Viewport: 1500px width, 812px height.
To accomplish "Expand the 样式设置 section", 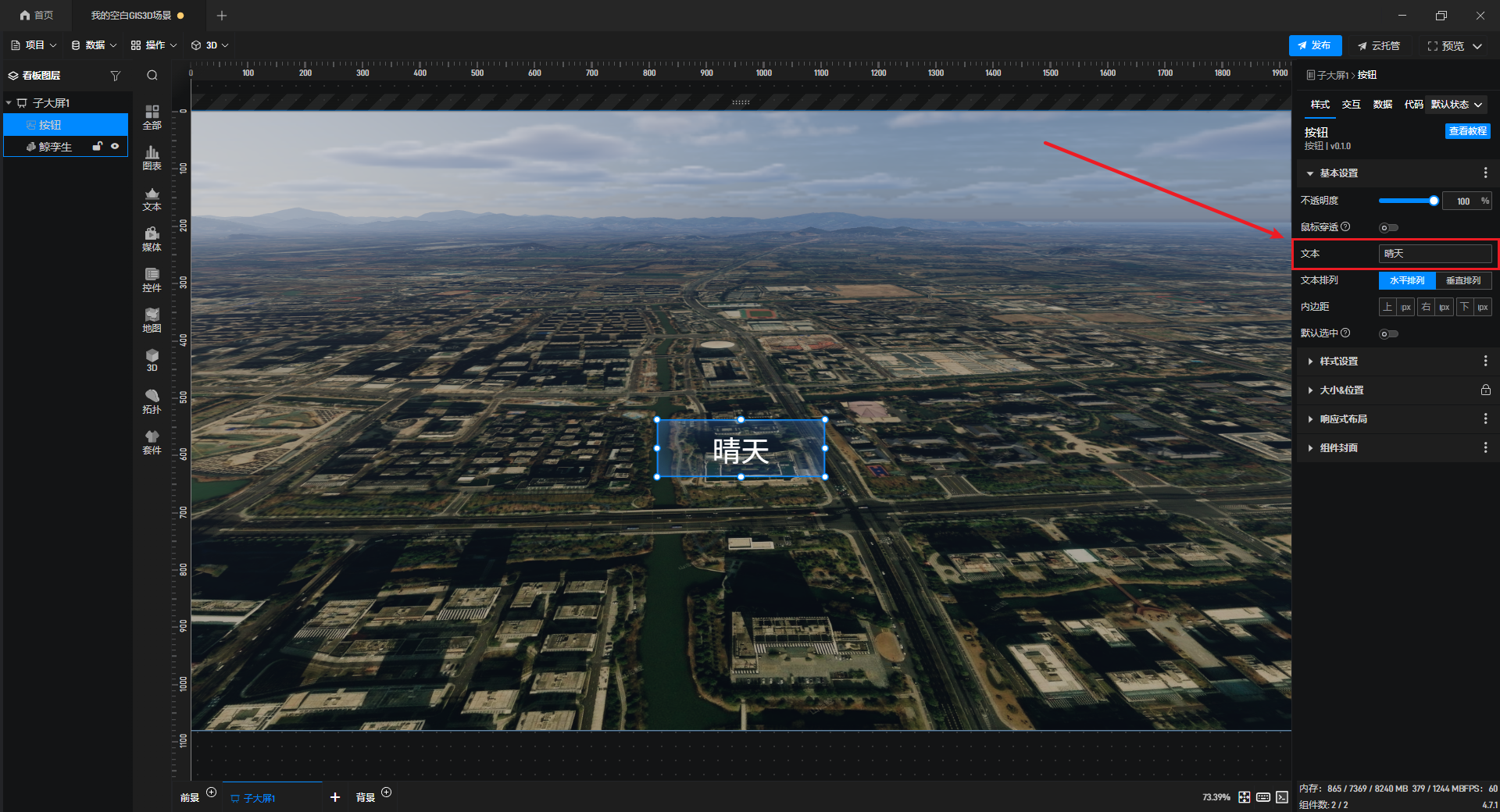I will point(1310,361).
